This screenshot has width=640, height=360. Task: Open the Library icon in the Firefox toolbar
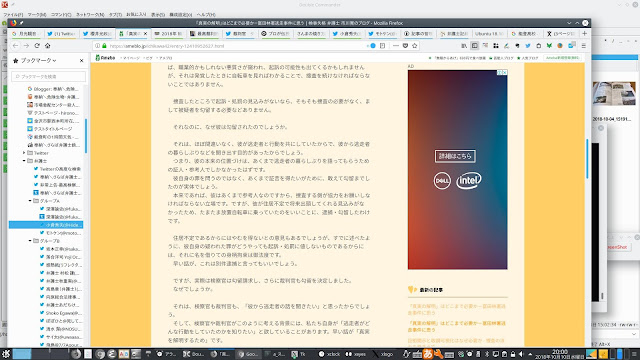[x=464, y=46]
